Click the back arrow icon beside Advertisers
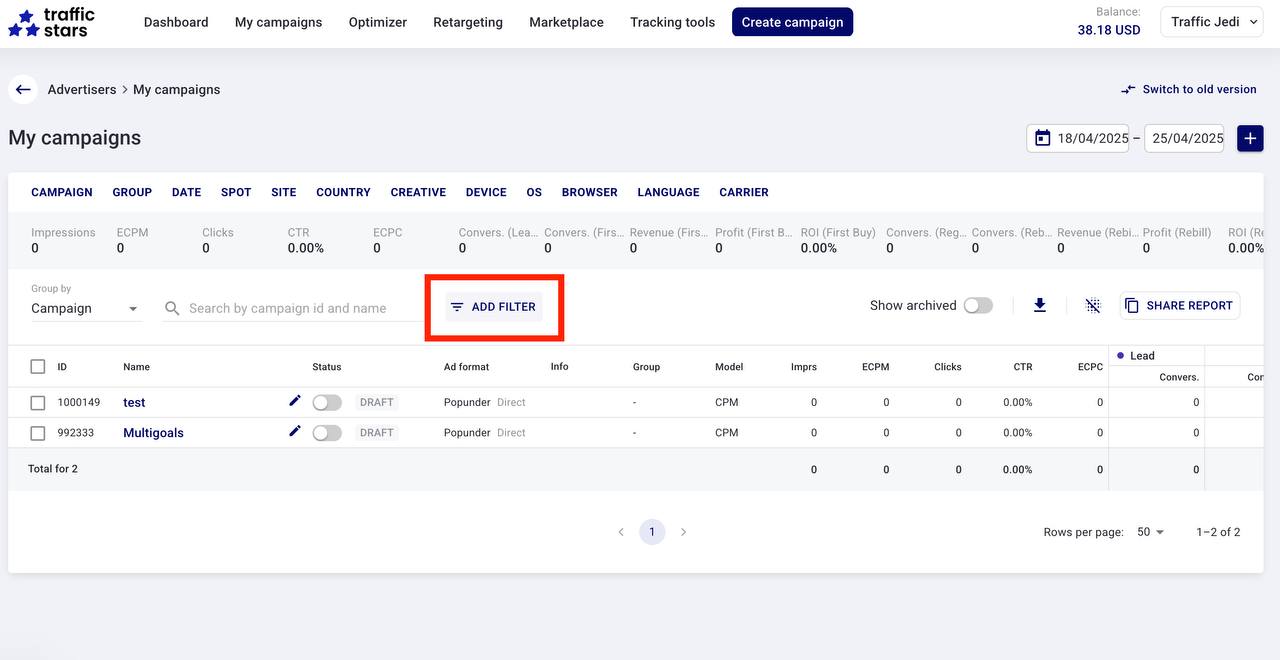The image size is (1280, 660). (x=23, y=90)
